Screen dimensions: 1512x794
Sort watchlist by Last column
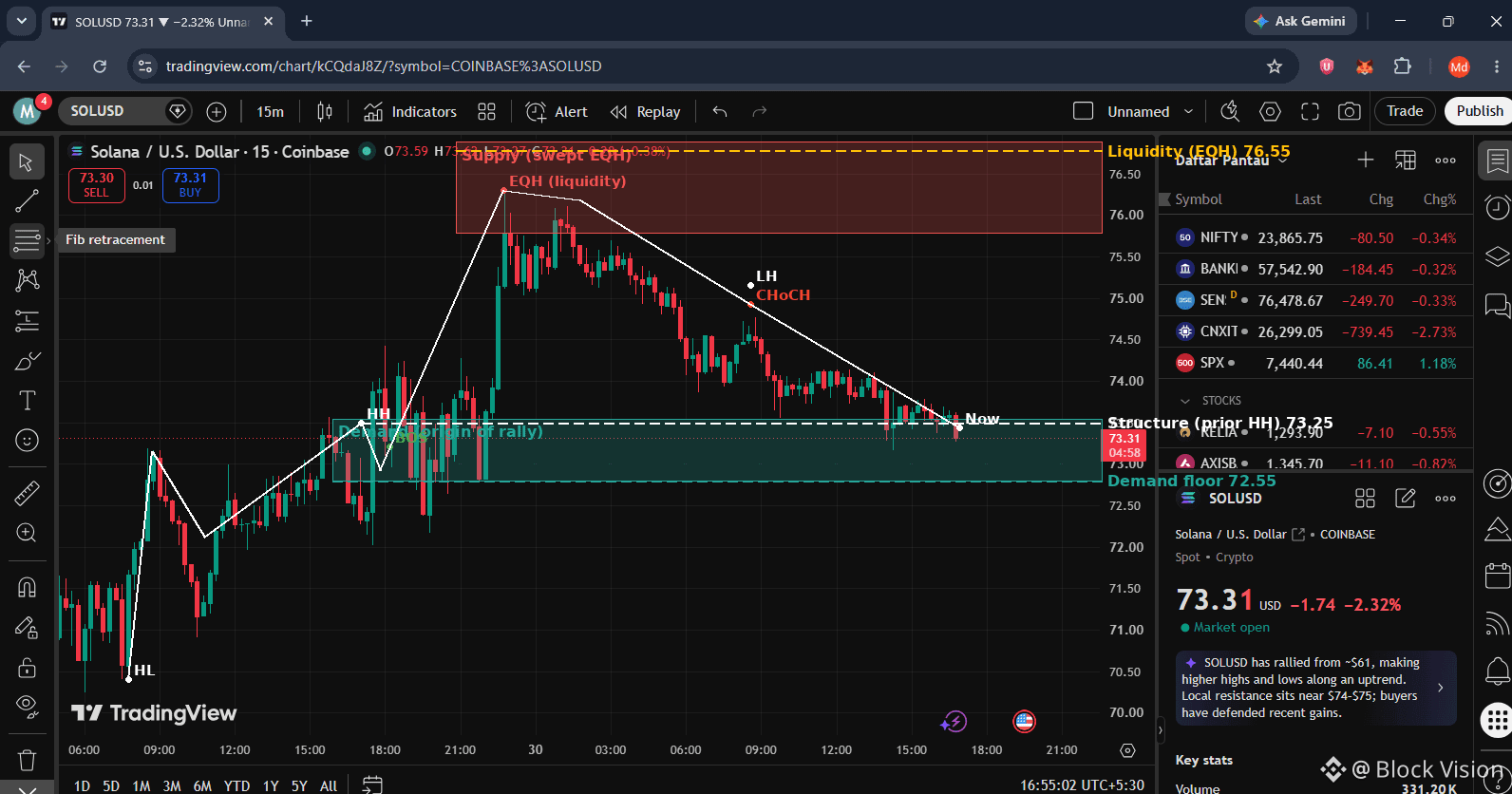(1308, 199)
